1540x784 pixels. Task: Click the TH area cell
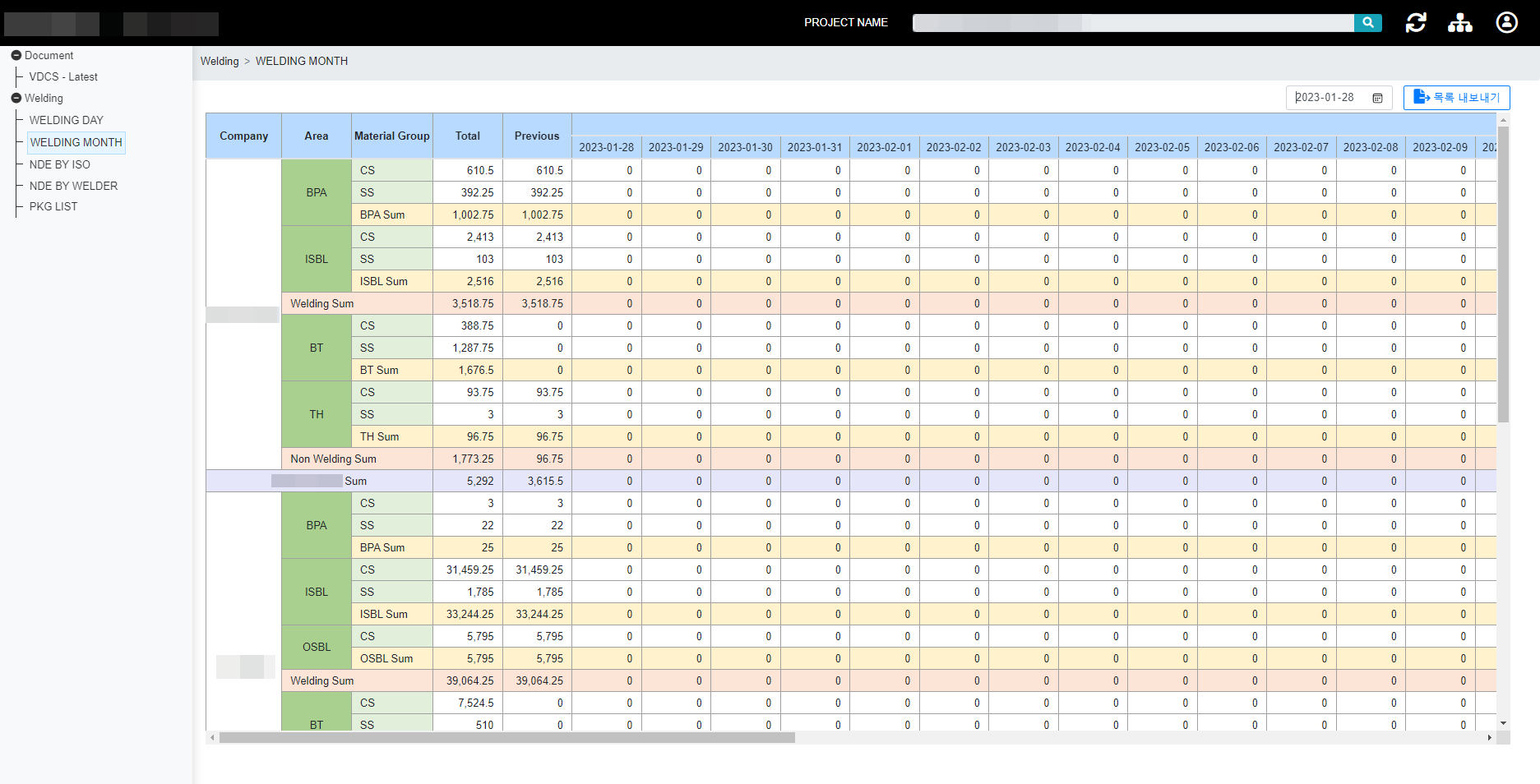pyautogui.click(x=317, y=414)
